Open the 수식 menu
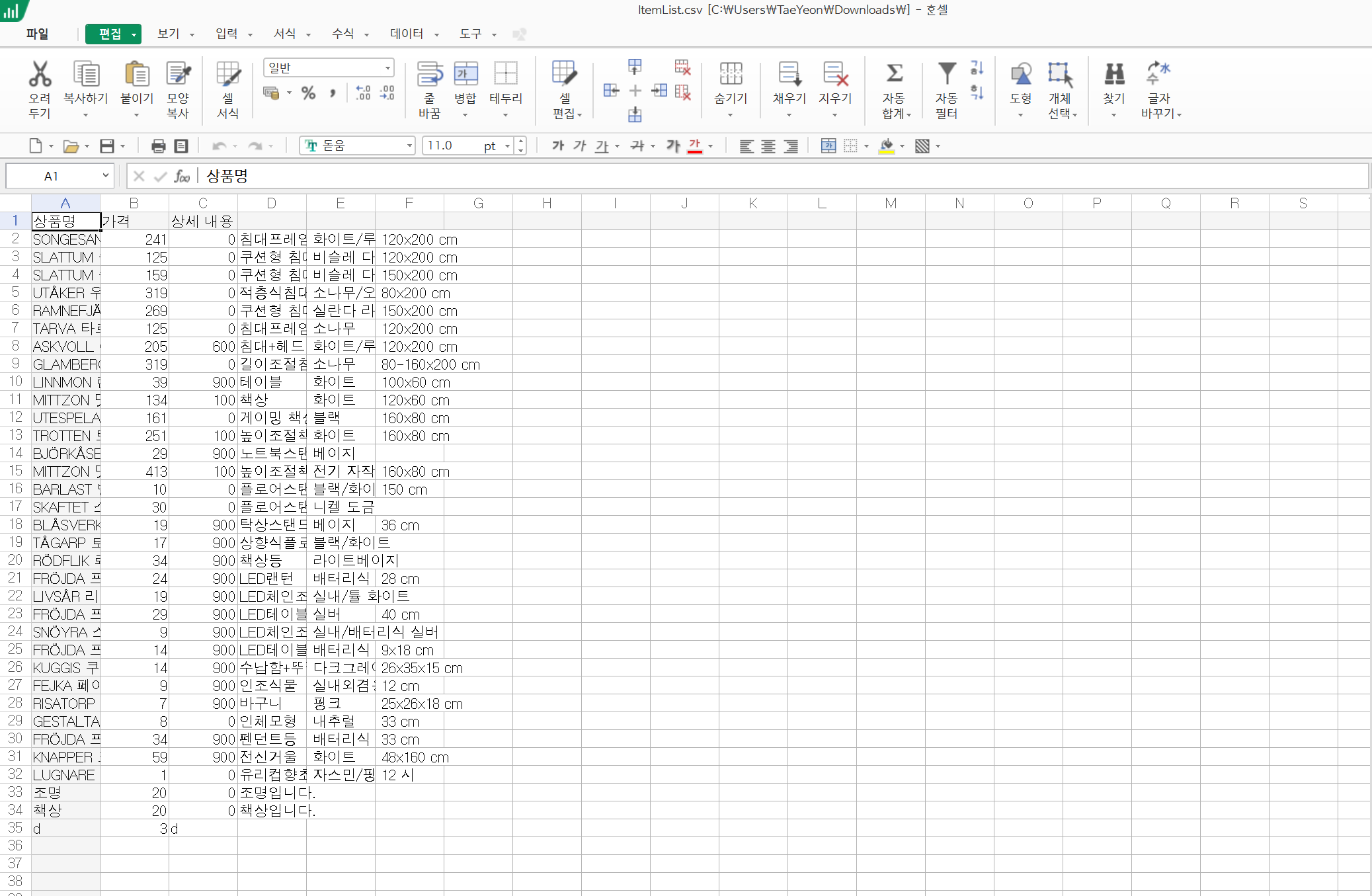The width and height of the screenshot is (1372, 896). point(343,34)
